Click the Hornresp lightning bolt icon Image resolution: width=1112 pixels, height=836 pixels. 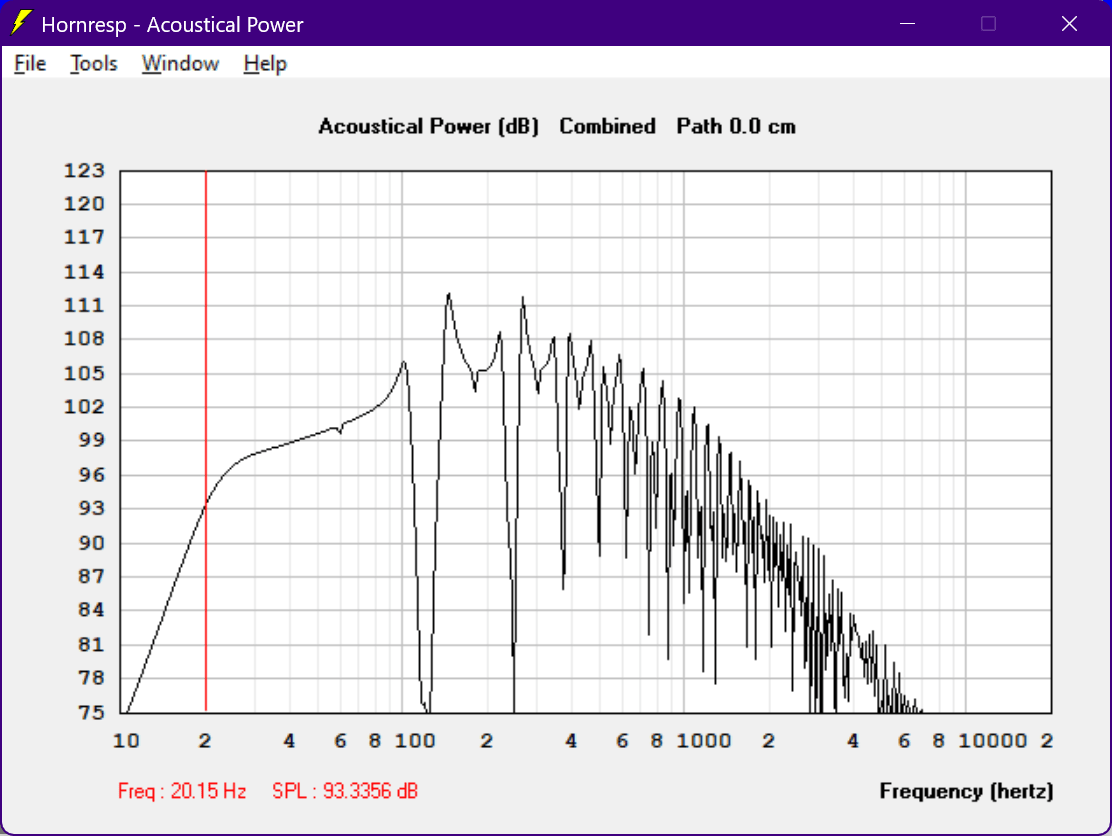[x=22, y=23]
